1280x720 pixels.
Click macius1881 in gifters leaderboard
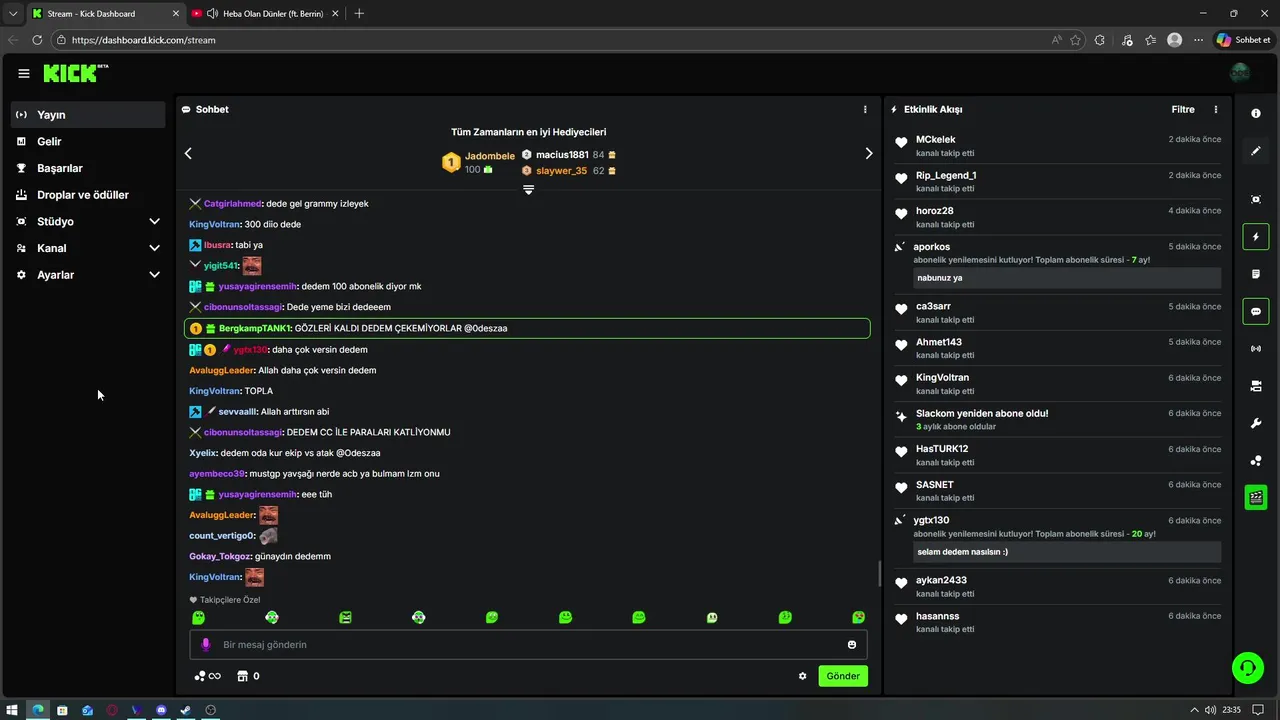[x=562, y=155]
